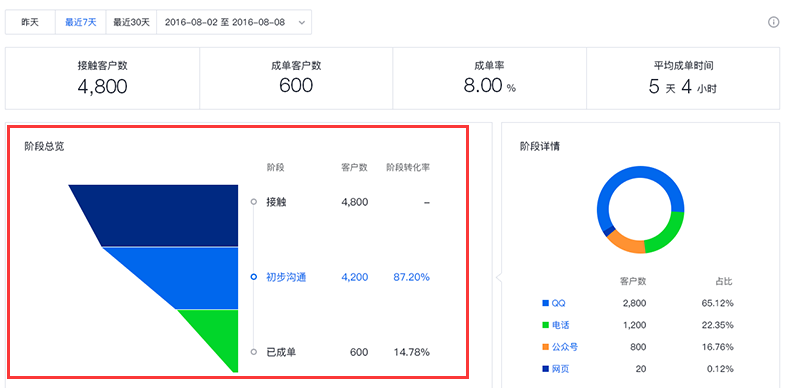This screenshot has height=388, width=789.
Task: Open the QQ channel link
Action: click(x=559, y=303)
